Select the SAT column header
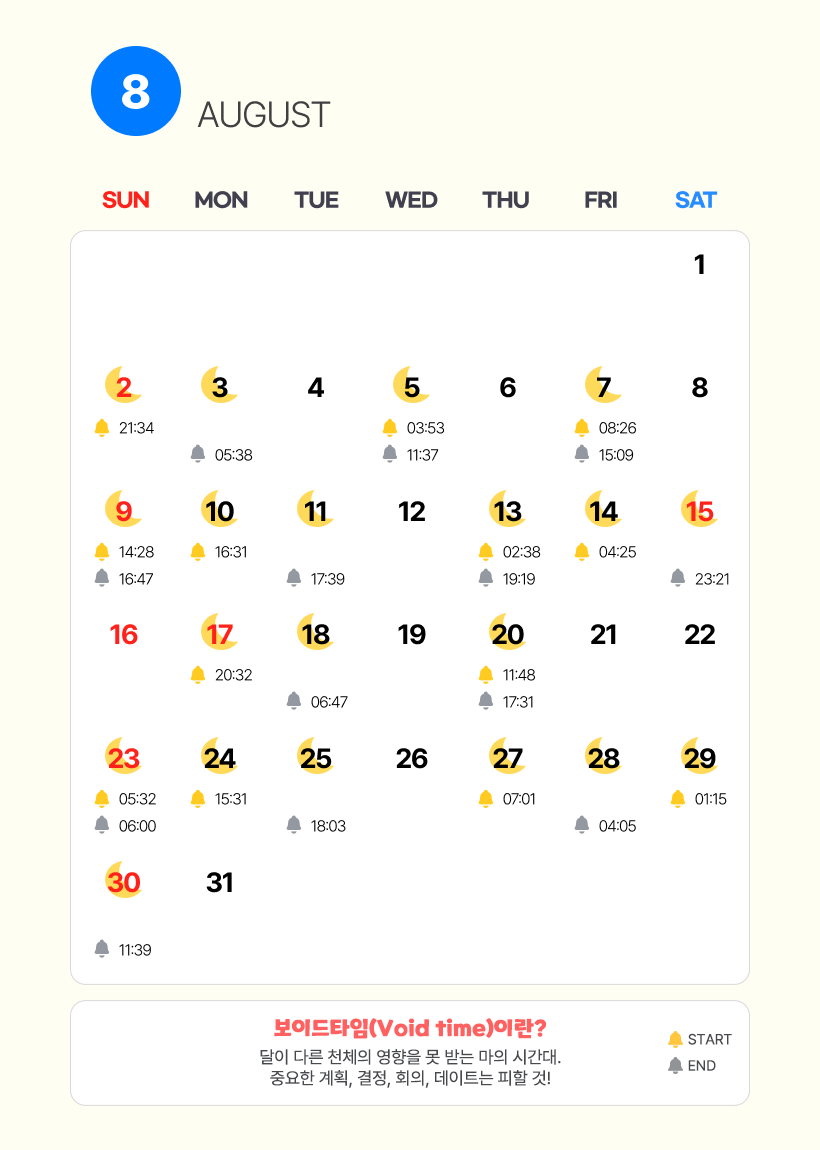 pyautogui.click(x=695, y=200)
